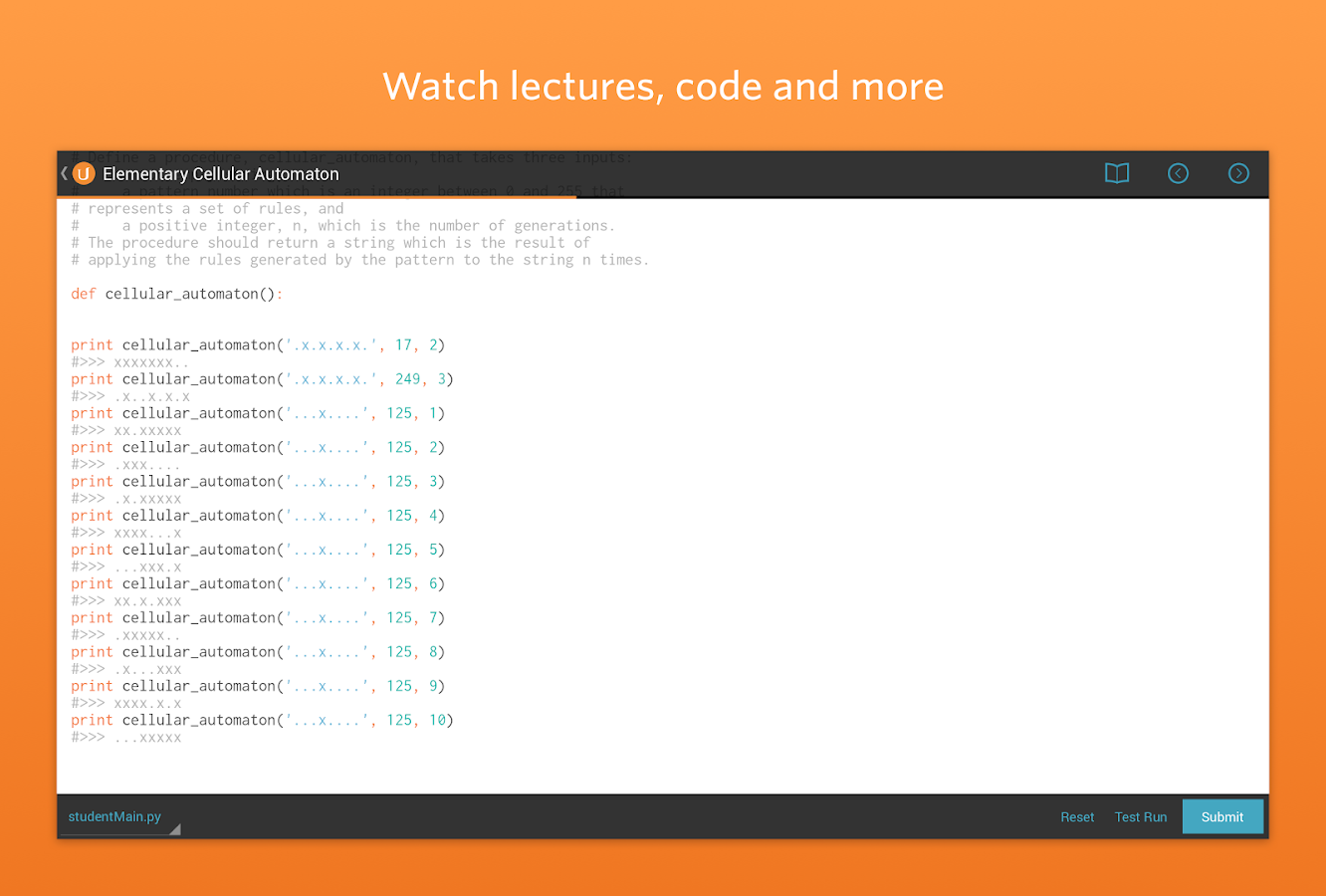Expand the studentMain.py file selector
This screenshot has width=1326, height=896.
tap(119, 816)
